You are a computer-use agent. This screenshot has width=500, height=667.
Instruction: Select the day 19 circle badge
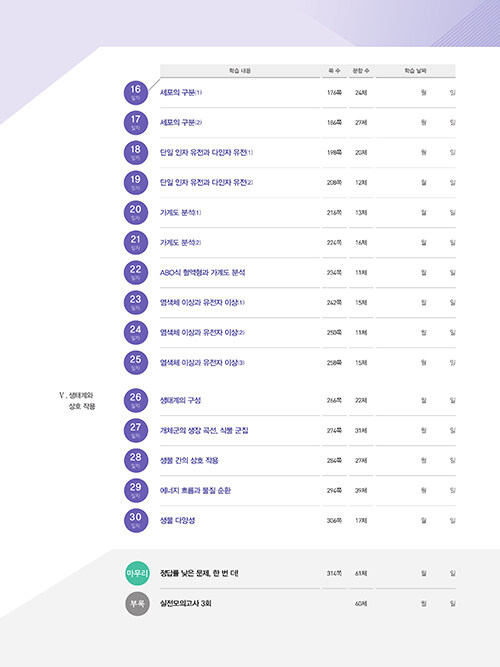click(136, 182)
